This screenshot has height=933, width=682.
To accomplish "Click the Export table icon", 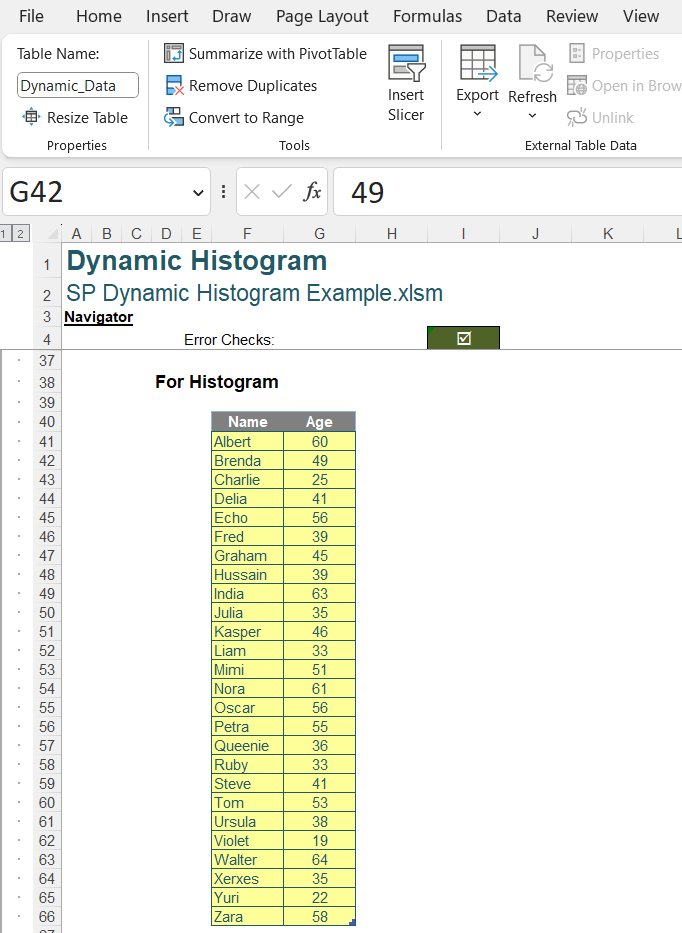I will 477,63.
